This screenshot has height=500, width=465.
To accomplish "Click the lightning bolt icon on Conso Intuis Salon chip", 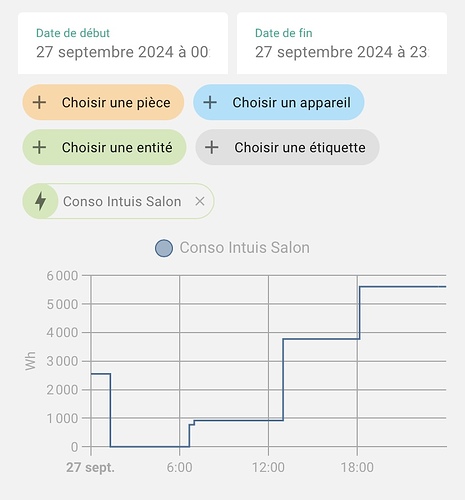I will pos(40,201).
